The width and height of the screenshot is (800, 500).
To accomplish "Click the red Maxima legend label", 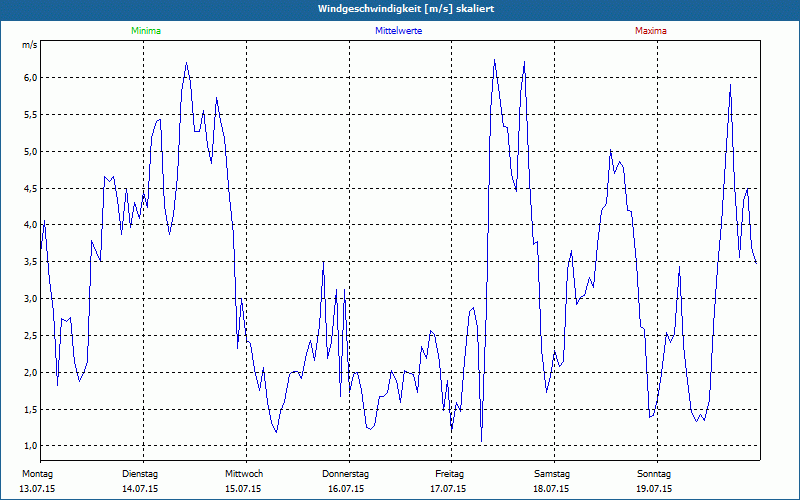I will pos(651,31).
